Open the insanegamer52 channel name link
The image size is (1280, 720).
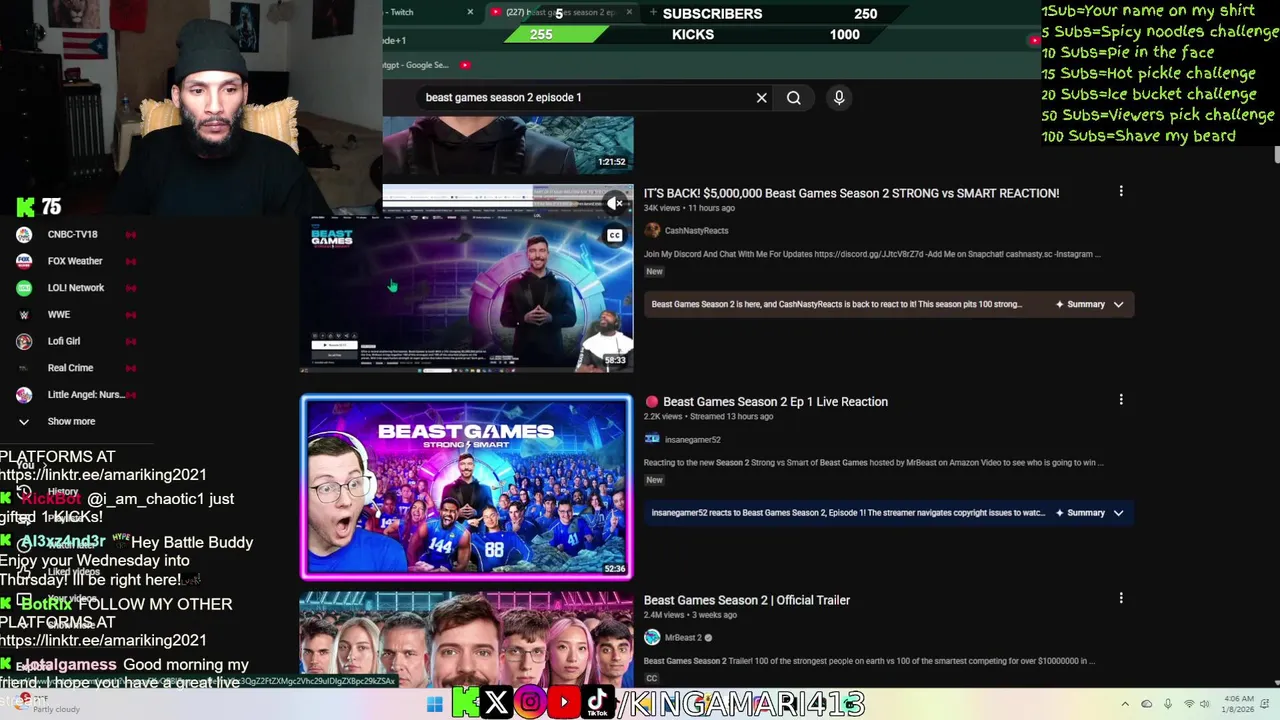pos(692,440)
